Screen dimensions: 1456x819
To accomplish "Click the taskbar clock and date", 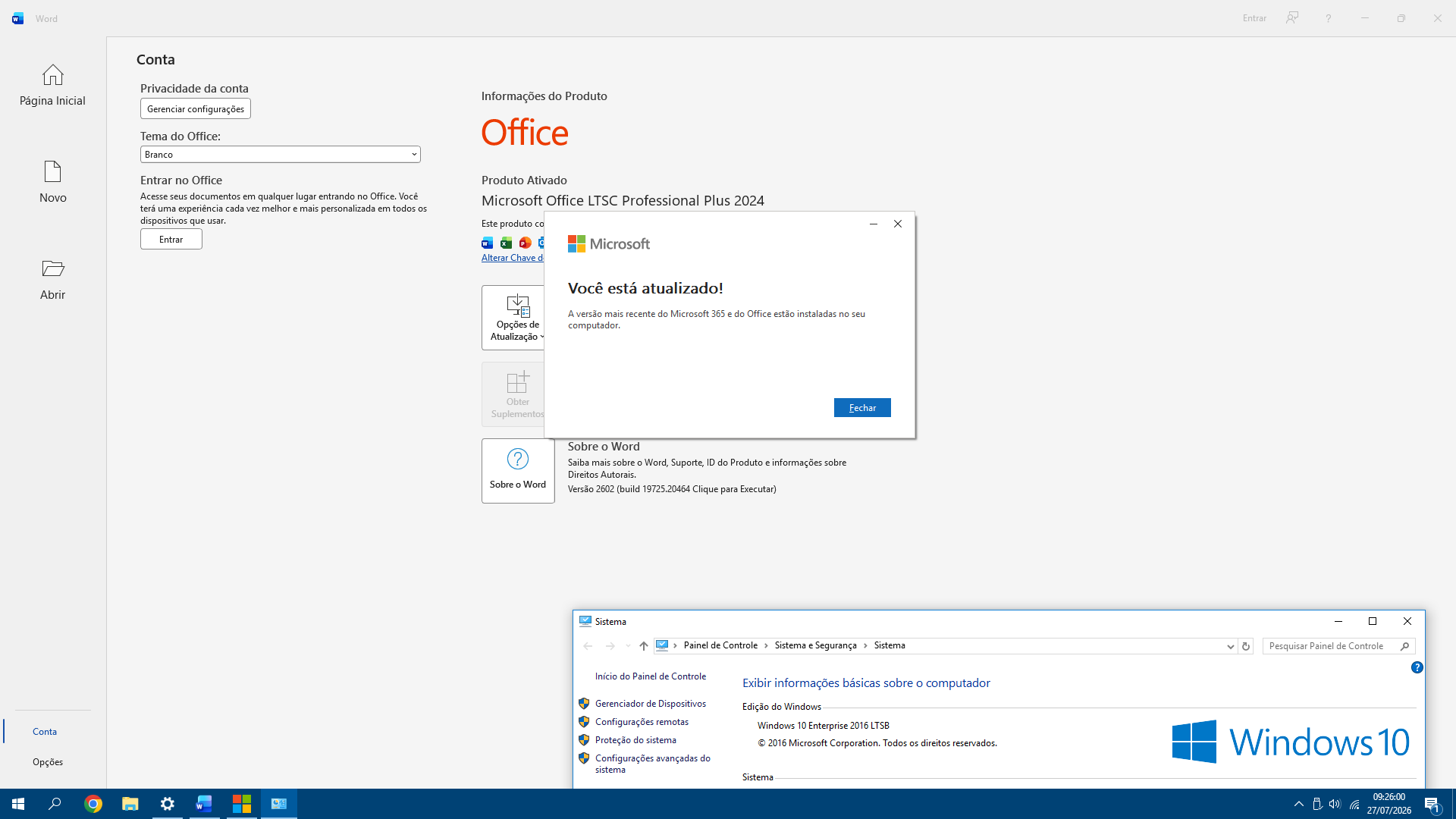I will pos(1389,804).
